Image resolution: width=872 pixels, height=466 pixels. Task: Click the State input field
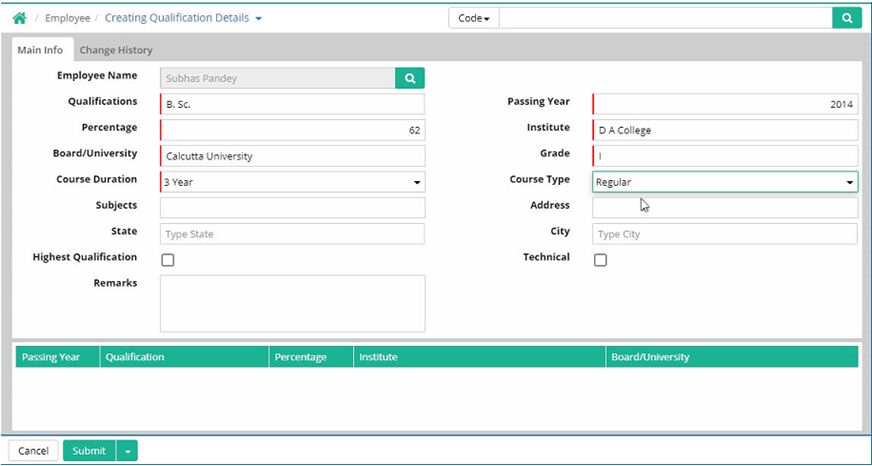click(292, 234)
